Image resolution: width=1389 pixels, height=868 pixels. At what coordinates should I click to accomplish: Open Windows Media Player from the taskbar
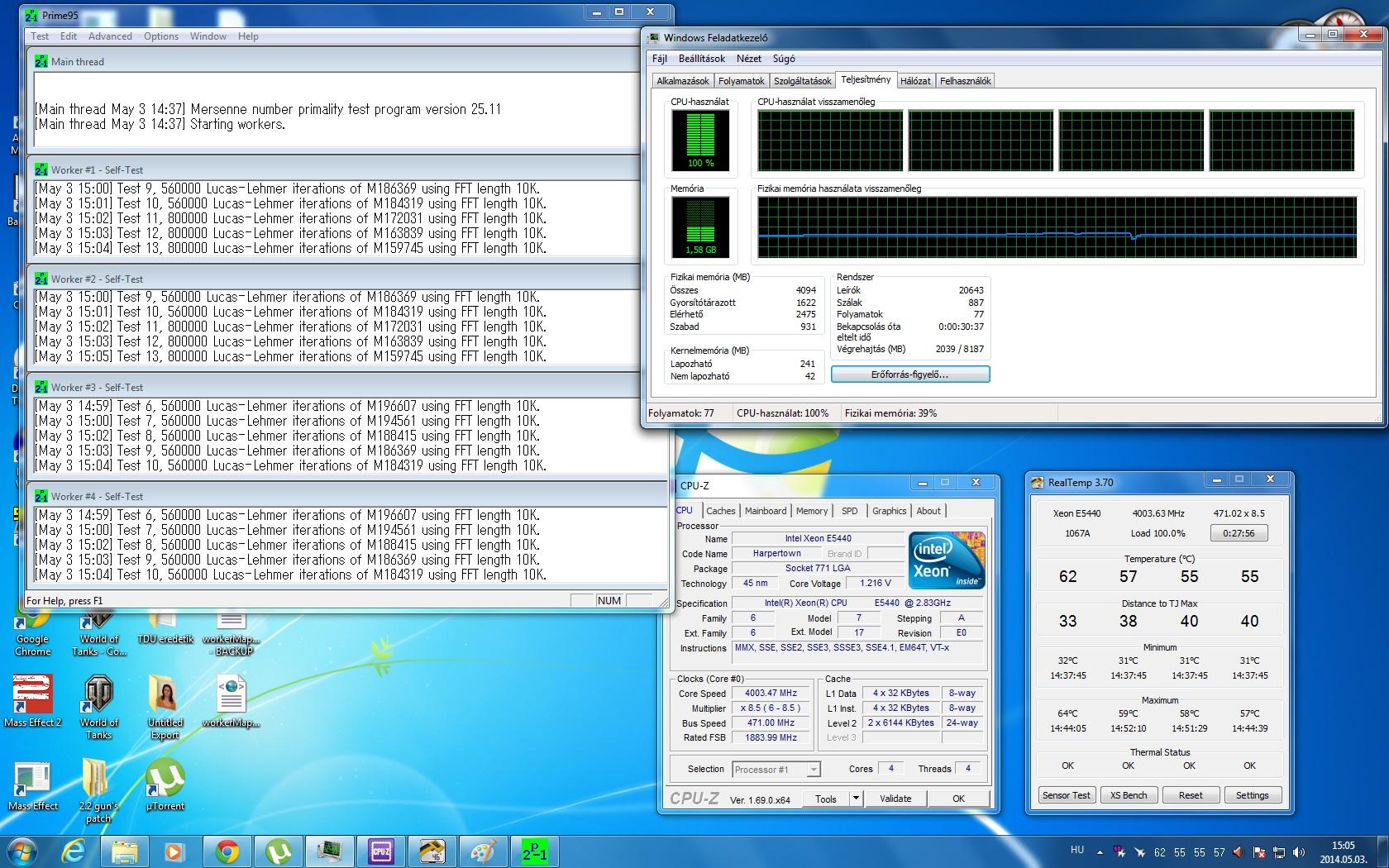coord(174,851)
